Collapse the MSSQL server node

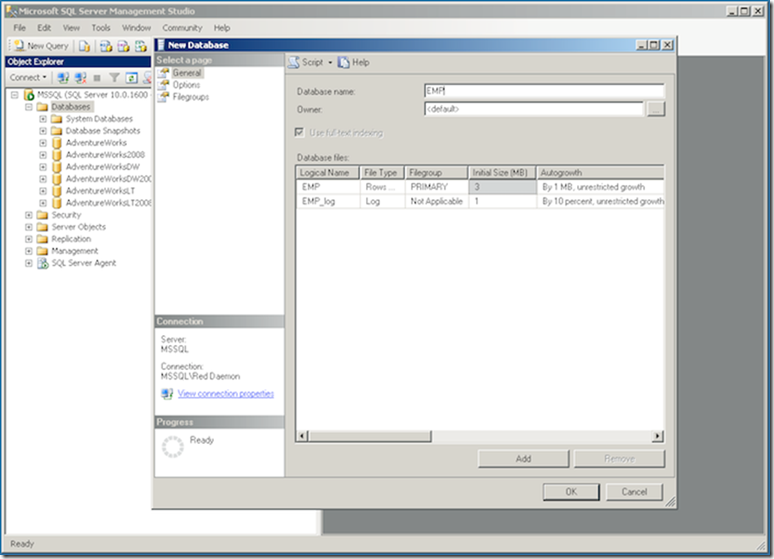point(15,94)
